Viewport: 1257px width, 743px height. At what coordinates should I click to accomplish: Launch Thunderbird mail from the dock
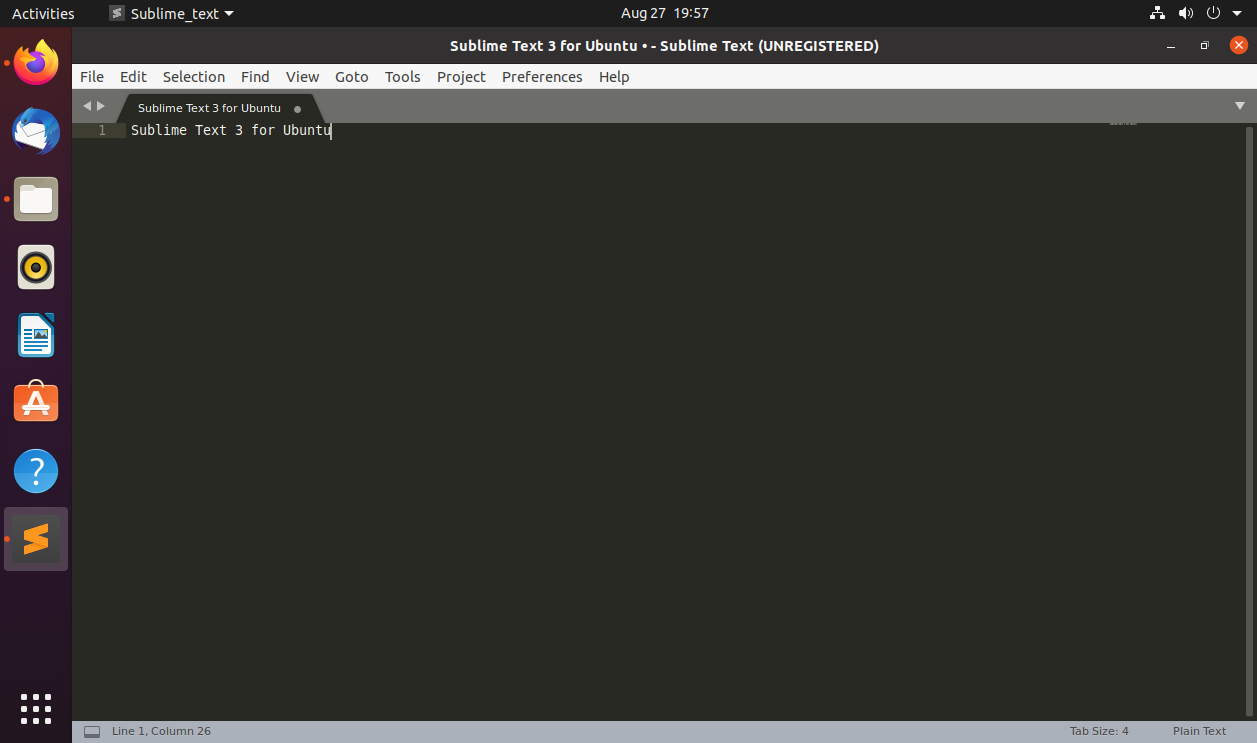36,131
